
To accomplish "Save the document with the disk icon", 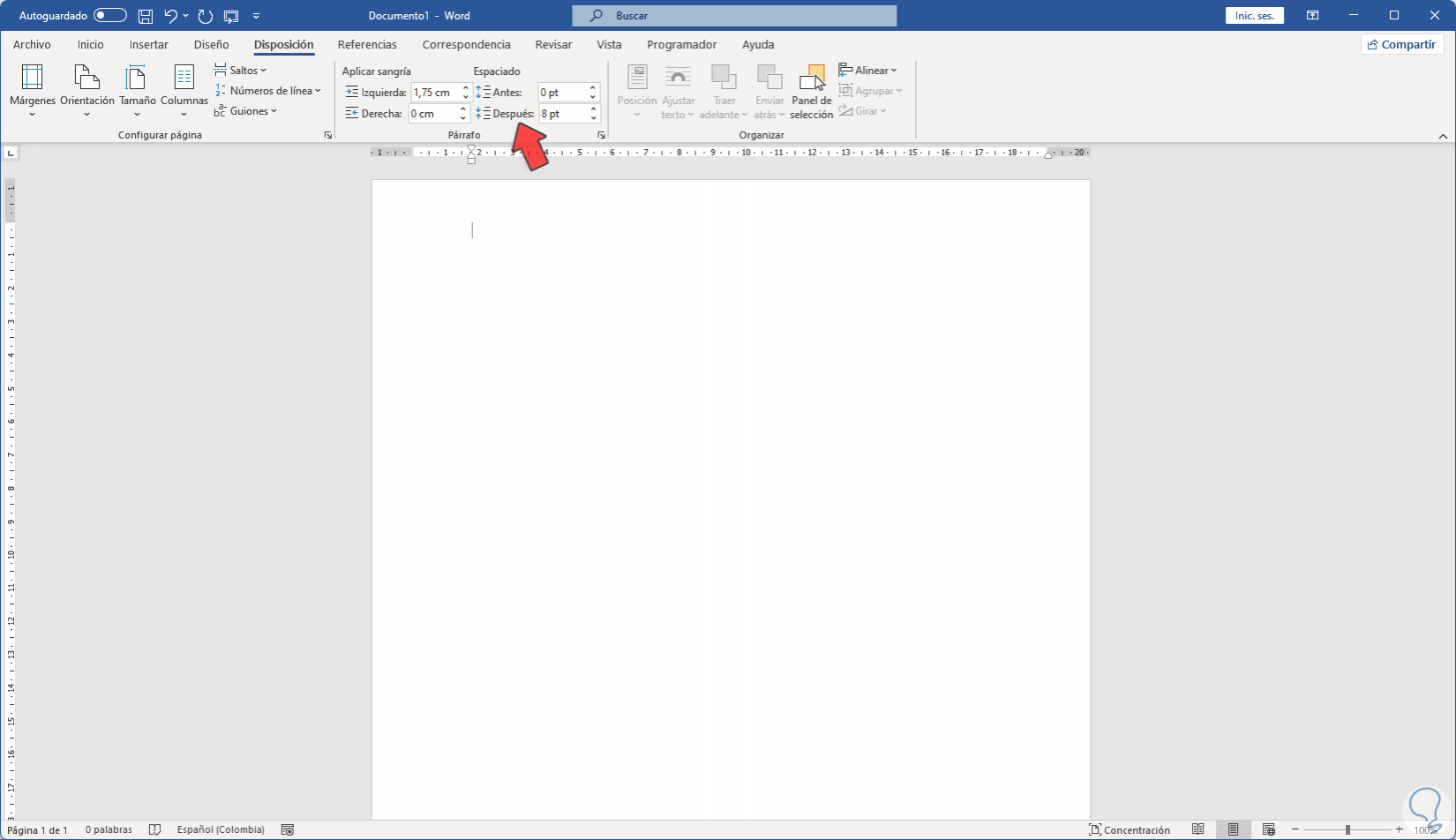I will (x=146, y=16).
